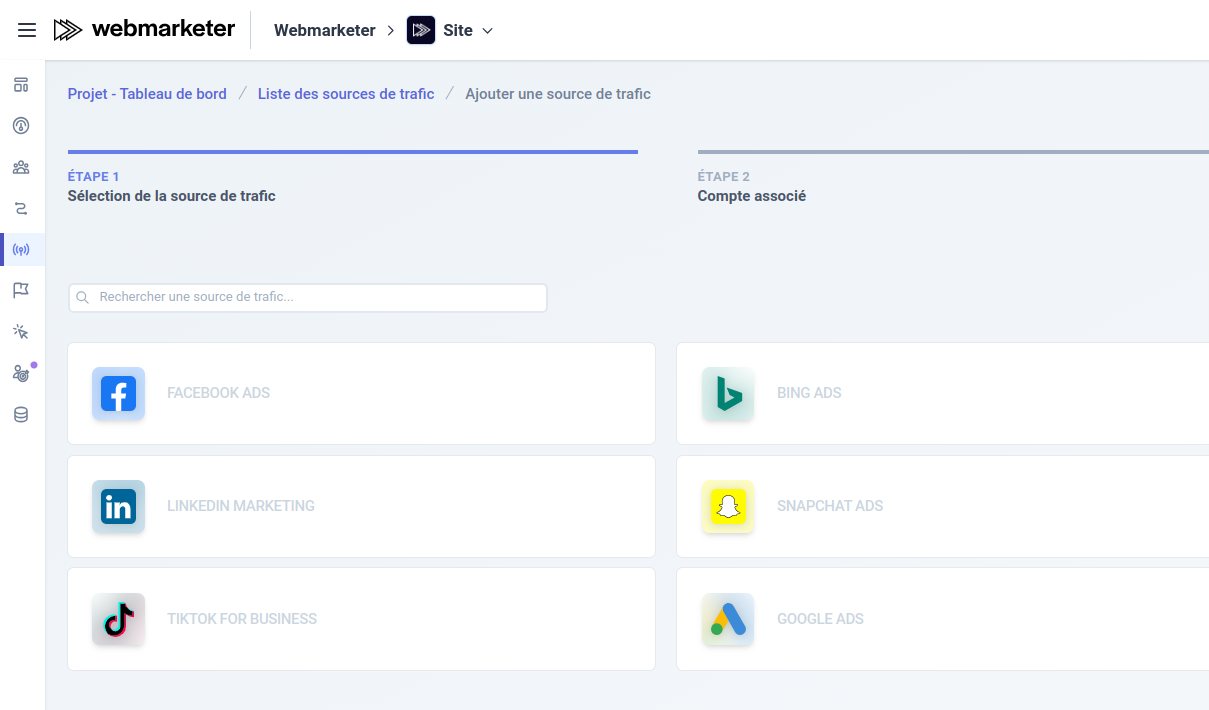Open the database icon in sidebar
This screenshot has width=1209, height=710.
tap(21, 414)
